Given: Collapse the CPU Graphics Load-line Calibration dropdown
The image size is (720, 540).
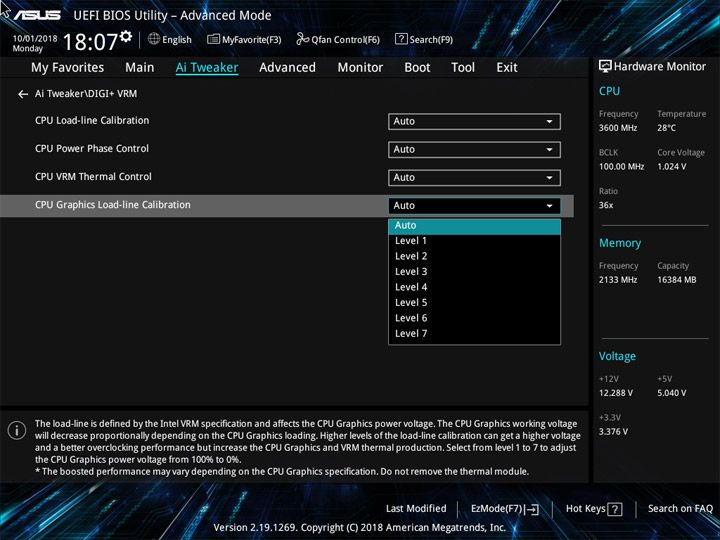Looking at the screenshot, I should [474, 206].
